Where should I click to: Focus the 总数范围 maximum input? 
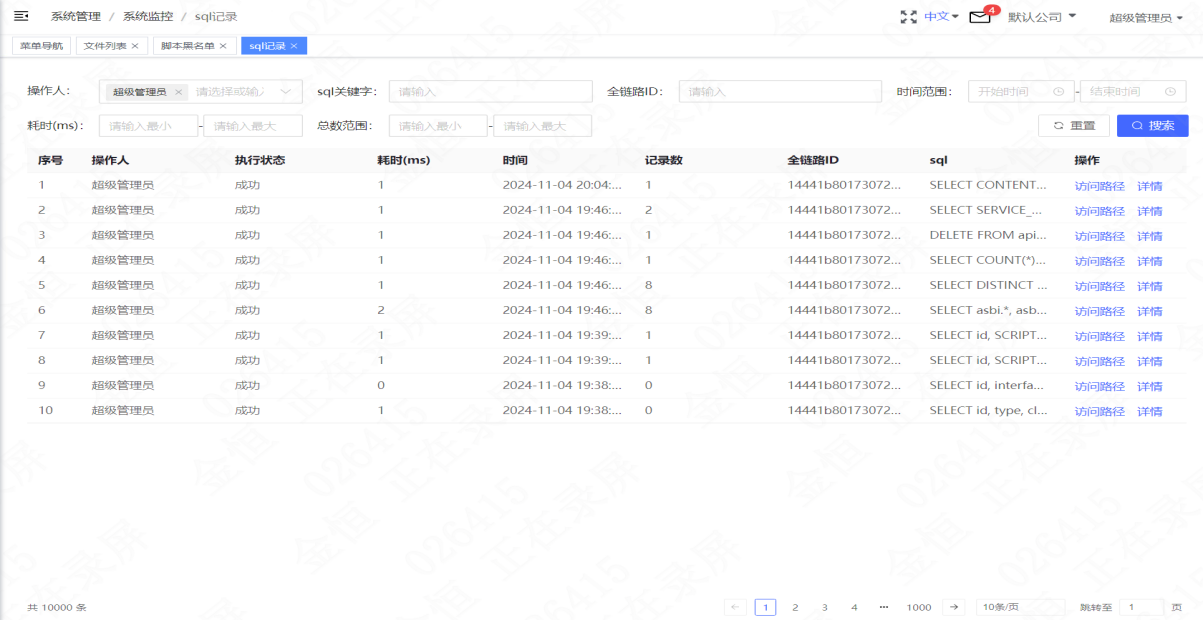(x=543, y=126)
